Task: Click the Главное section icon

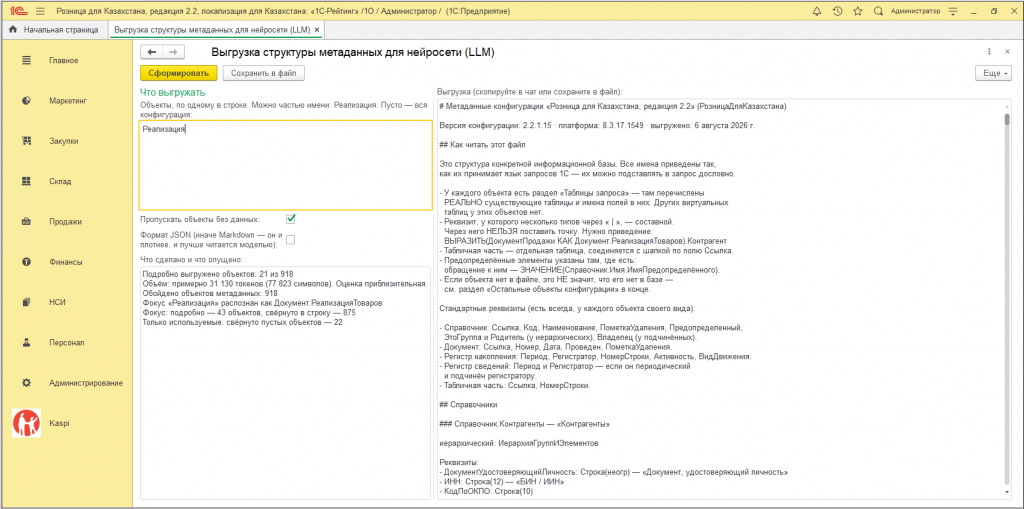Action: [27, 60]
